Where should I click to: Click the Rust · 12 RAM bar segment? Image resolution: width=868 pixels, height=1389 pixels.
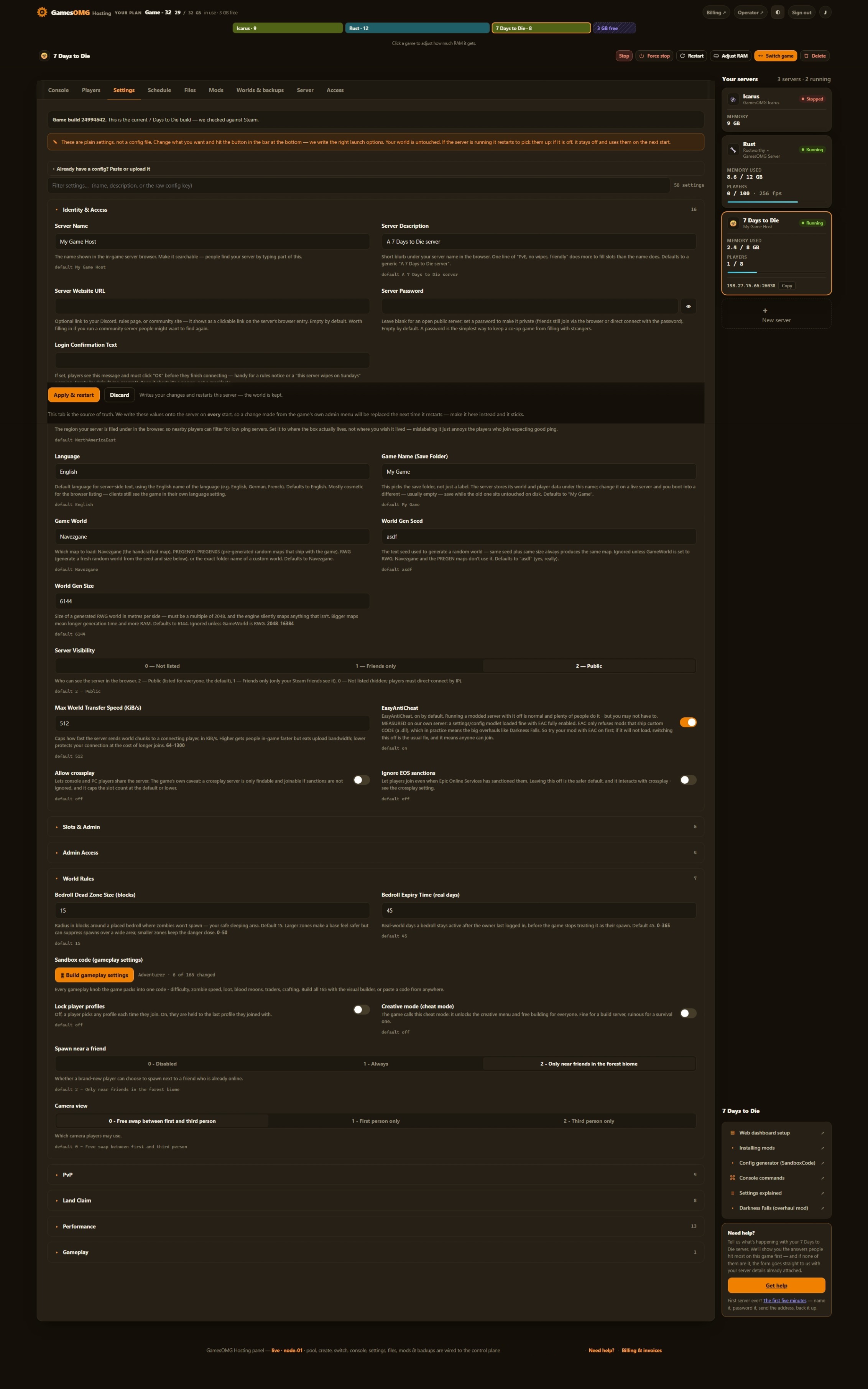point(418,28)
